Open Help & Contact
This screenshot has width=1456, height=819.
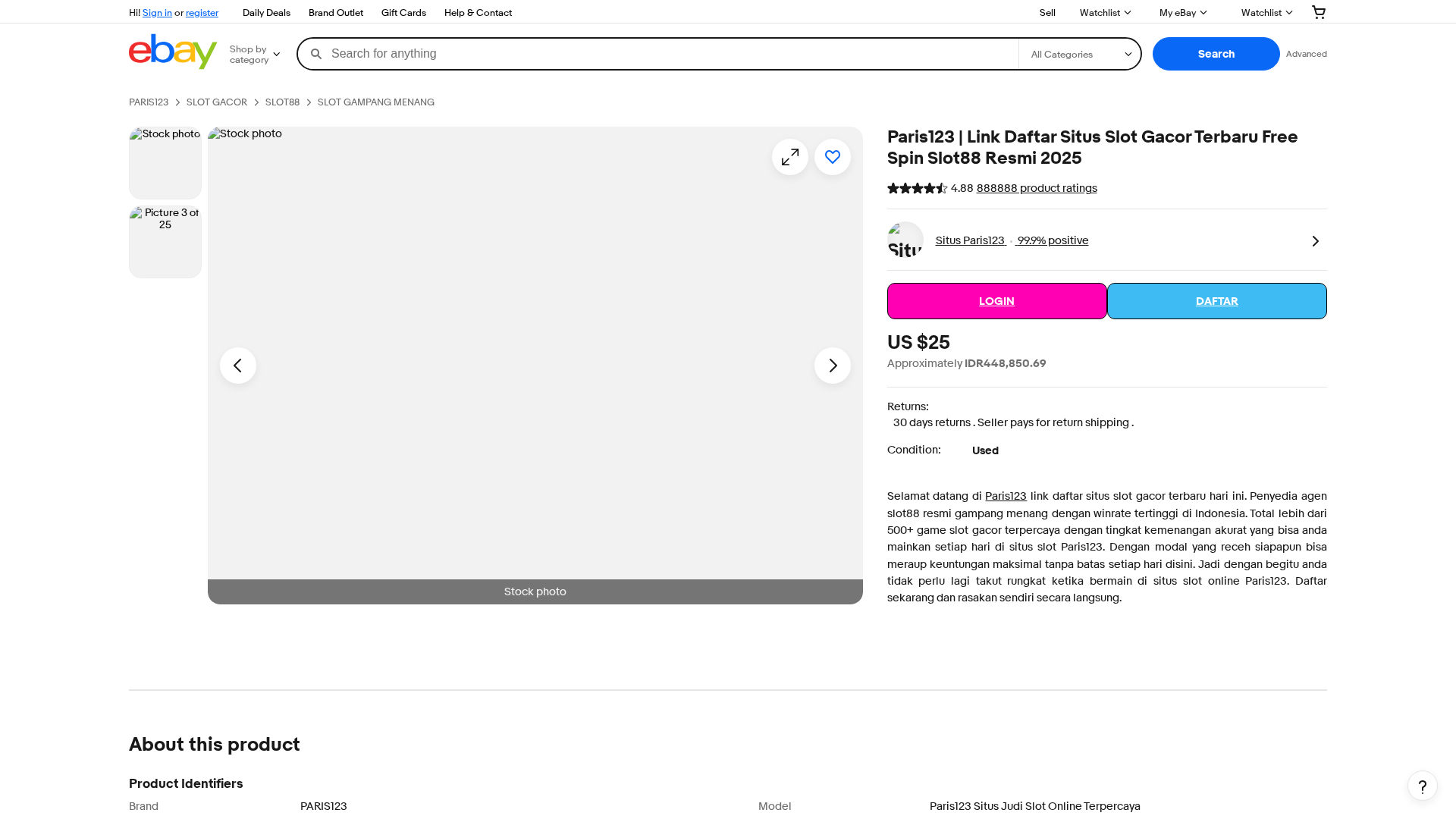click(x=478, y=13)
